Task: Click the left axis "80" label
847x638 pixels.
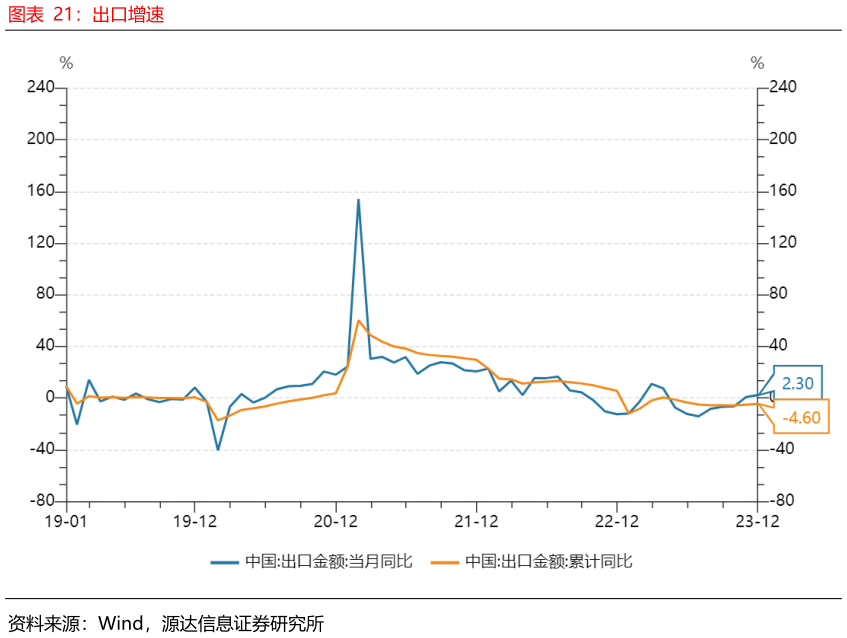Action: pyautogui.click(x=45, y=294)
